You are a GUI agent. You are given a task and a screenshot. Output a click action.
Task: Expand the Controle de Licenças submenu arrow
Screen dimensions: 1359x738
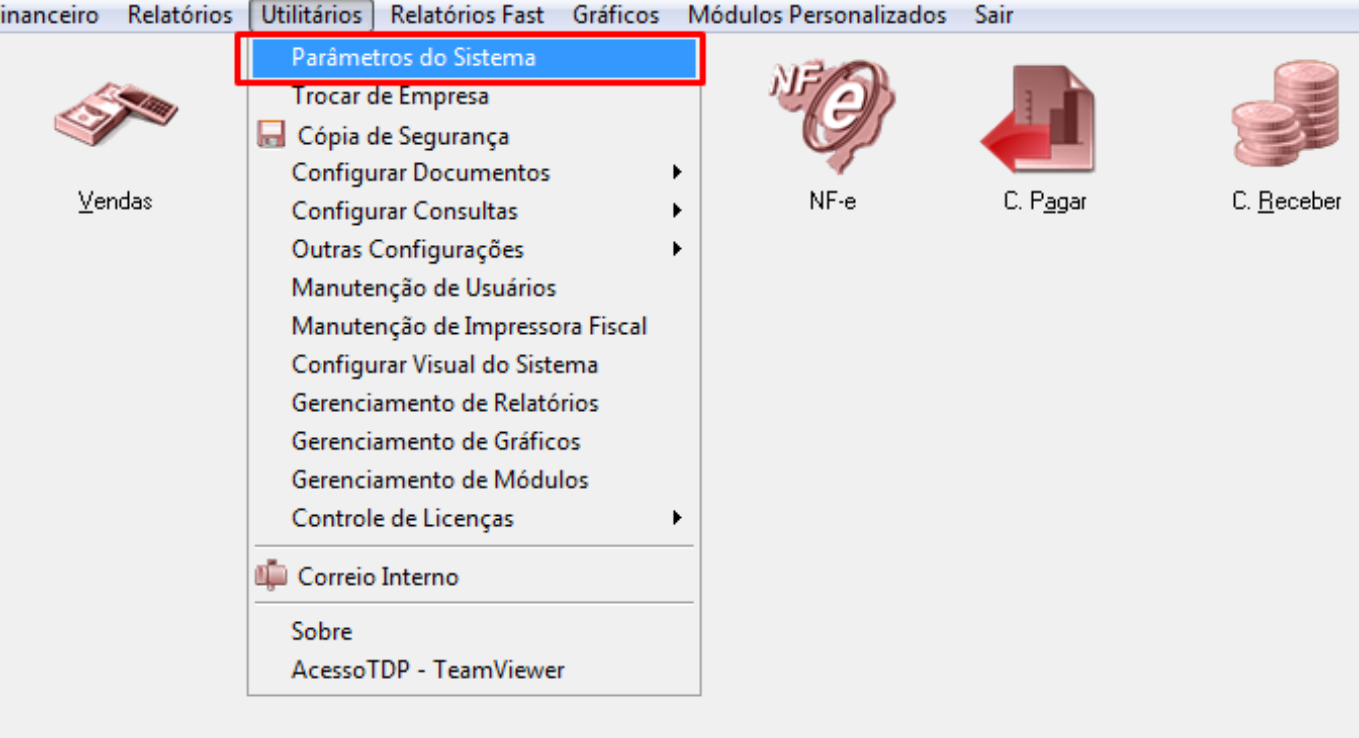pyautogui.click(x=677, y=518)
